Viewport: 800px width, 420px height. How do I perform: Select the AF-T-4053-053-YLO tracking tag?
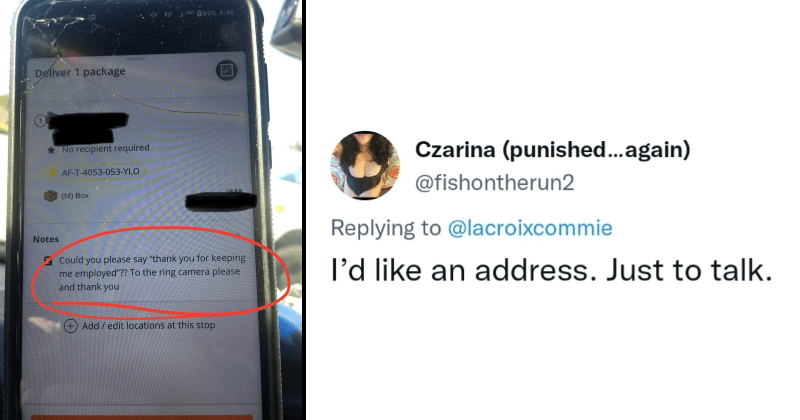(95, 172)
